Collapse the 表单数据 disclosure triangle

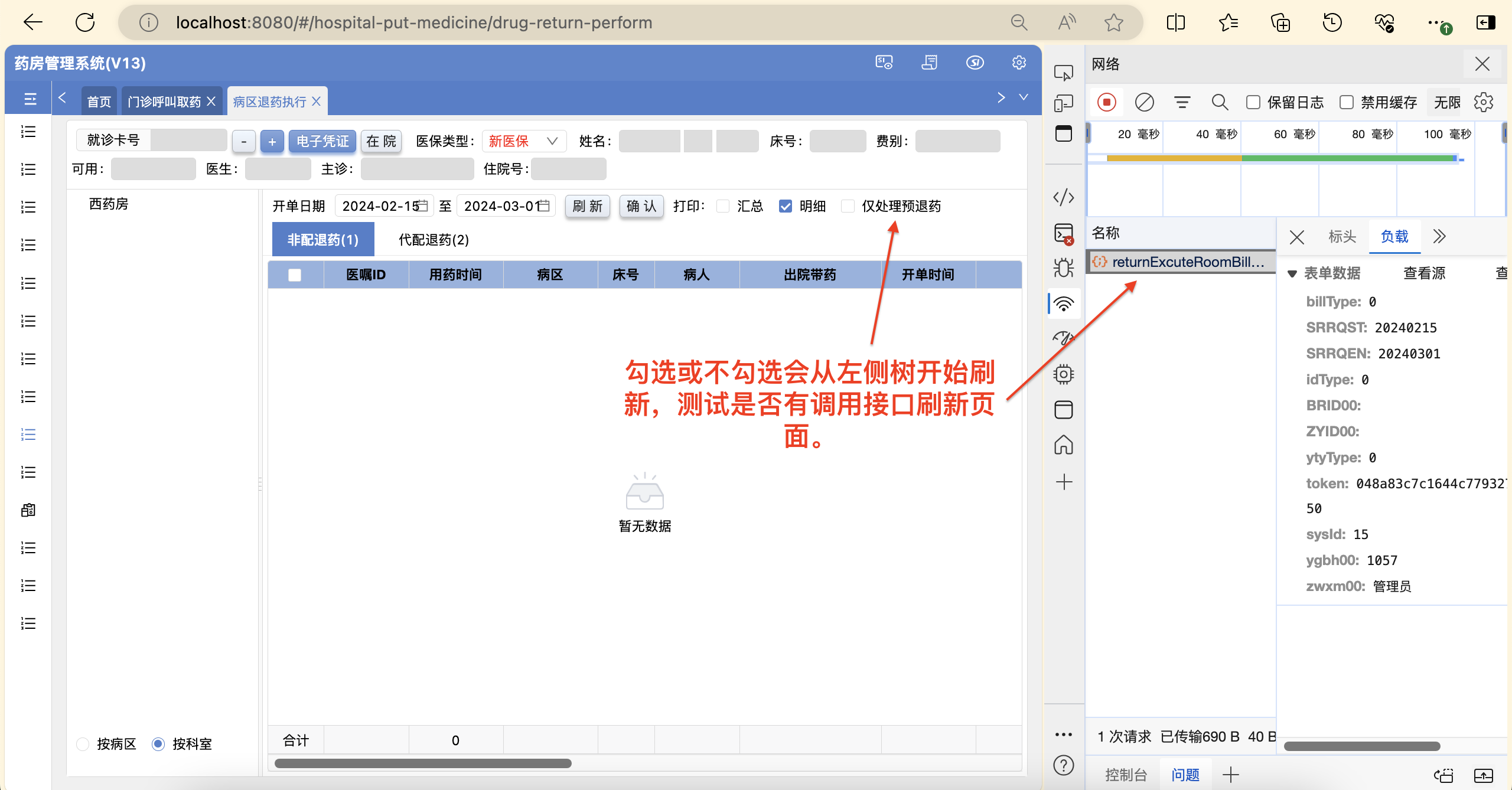(x=1292, y=273)
